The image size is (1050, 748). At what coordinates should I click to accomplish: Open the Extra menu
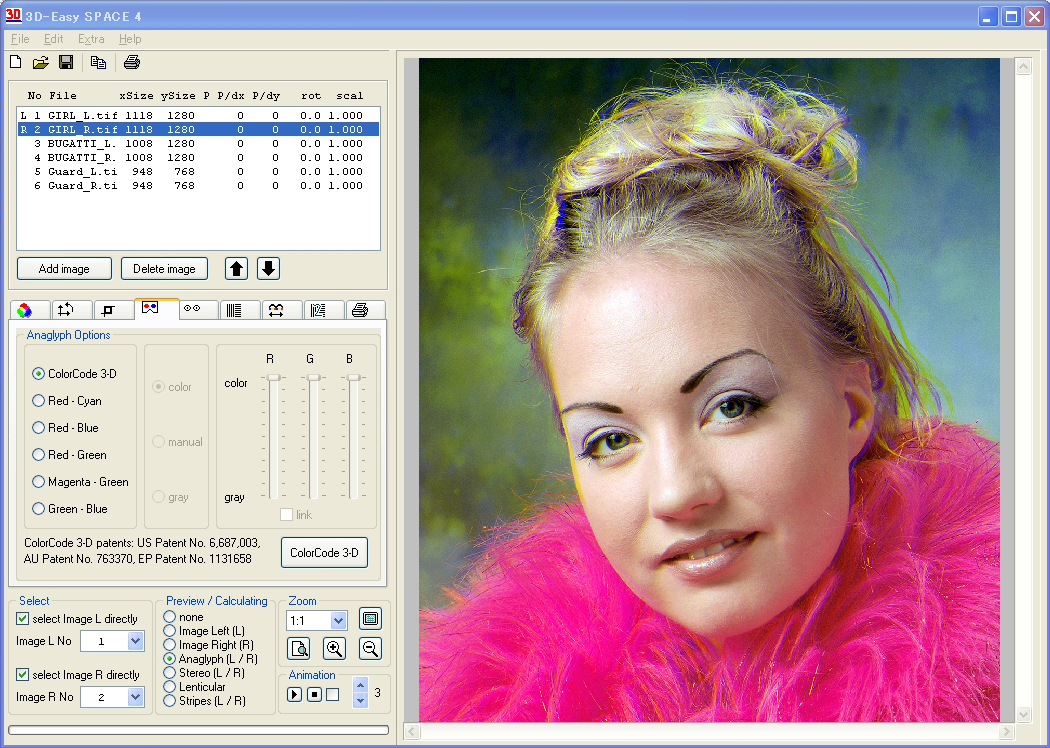click(91, 39)
